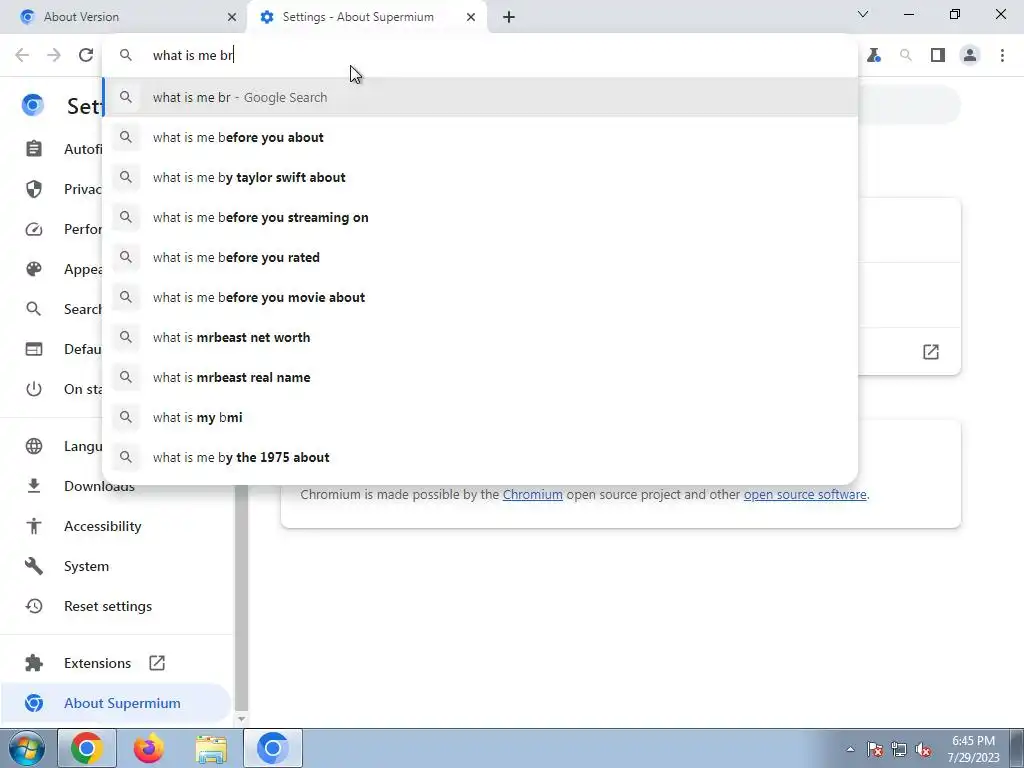The width and height of the screenshot is (1024, 768).
Task: Click the network tray icon
Action: pos(899,749)
